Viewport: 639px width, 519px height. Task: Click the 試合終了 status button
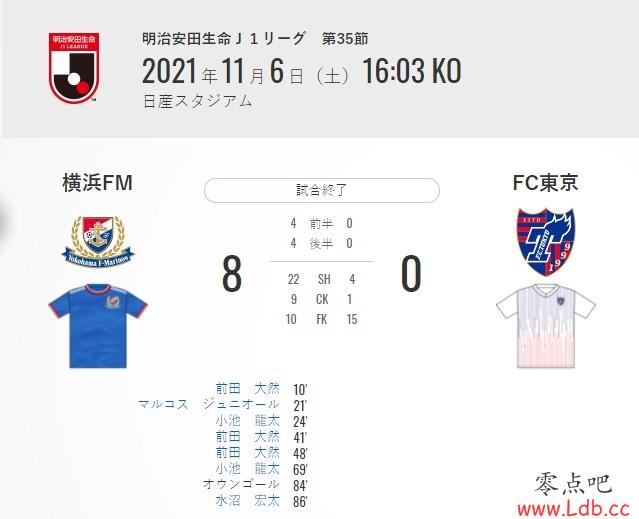click(322, 190)
